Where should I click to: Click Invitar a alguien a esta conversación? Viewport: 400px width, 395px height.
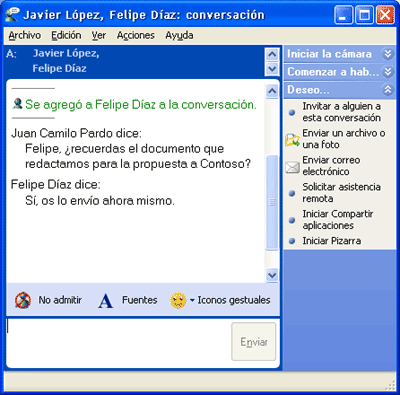coord(342,112)
